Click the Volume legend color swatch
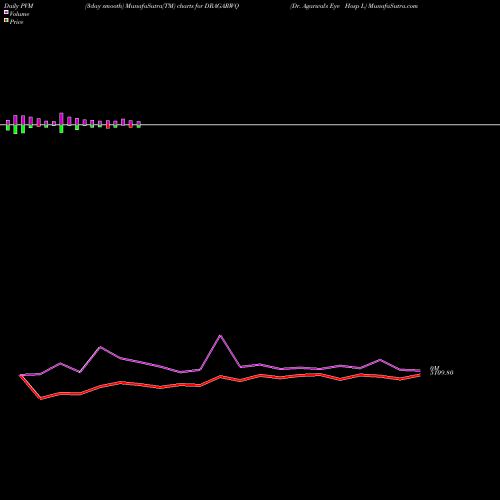 click(6, 12)
